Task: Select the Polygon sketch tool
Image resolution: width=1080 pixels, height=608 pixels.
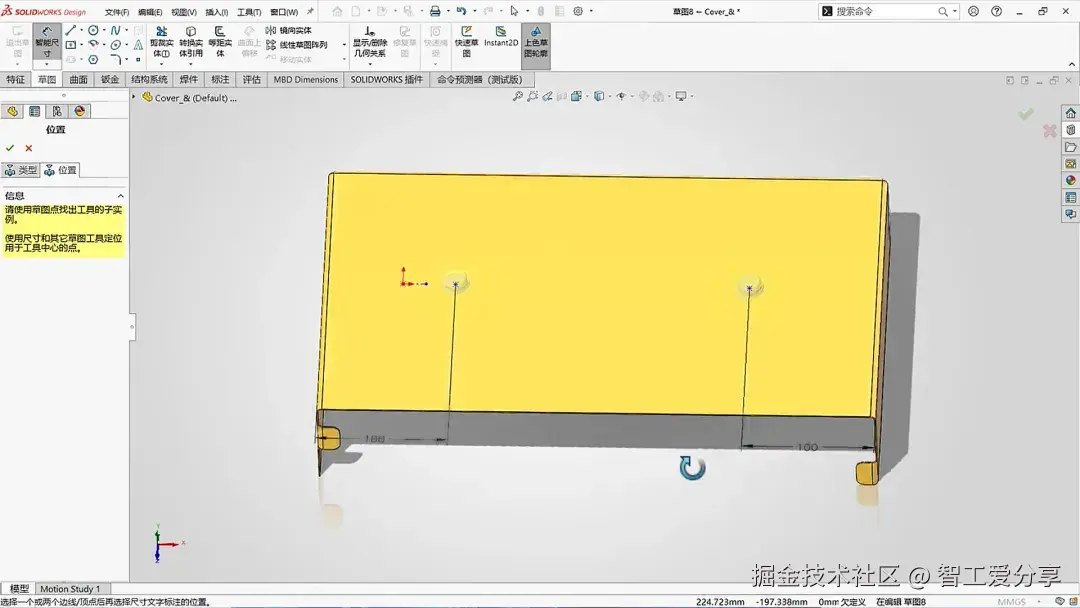Action: (93, 60)
